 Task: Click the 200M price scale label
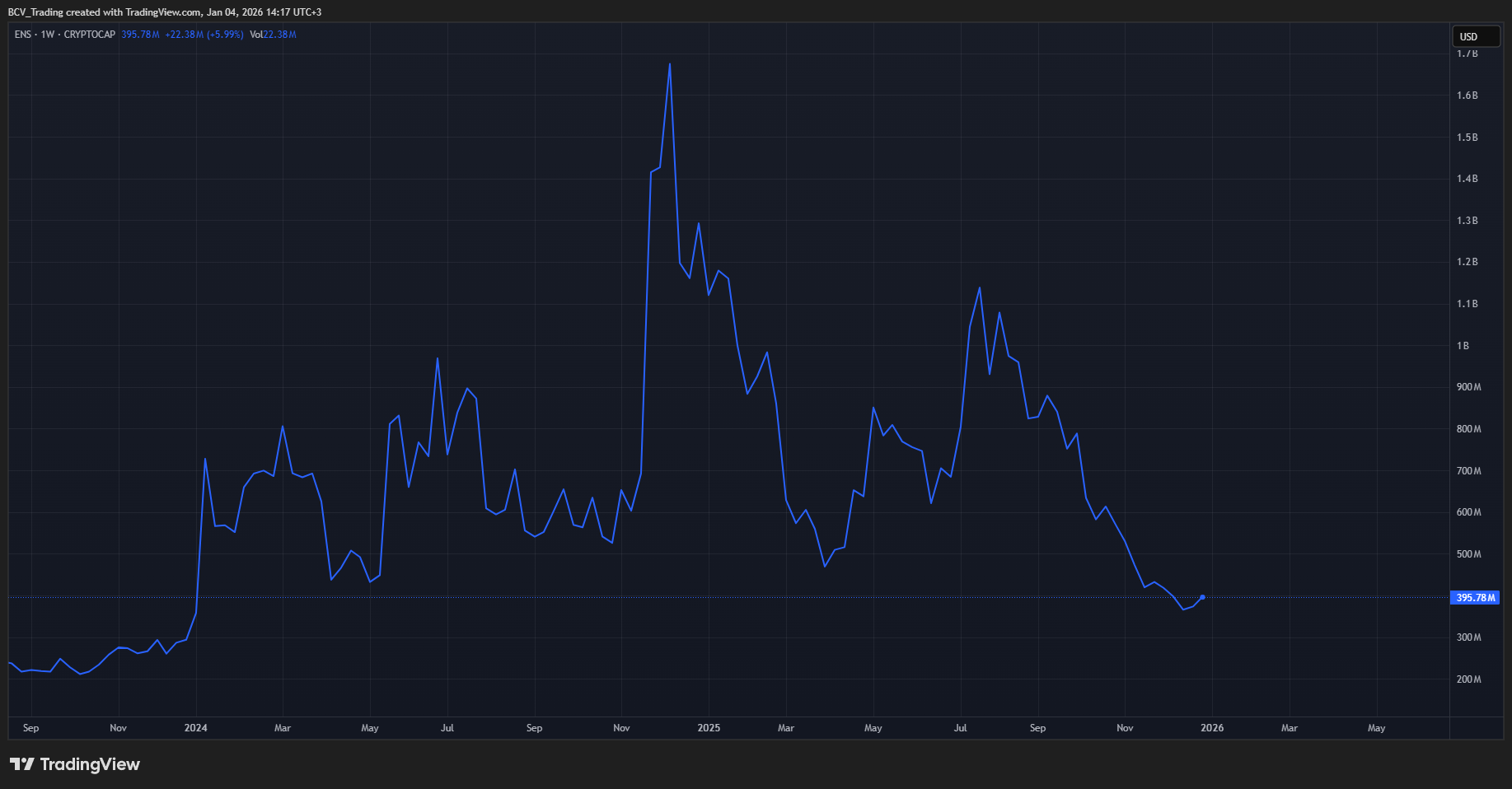click(1468, 679)
